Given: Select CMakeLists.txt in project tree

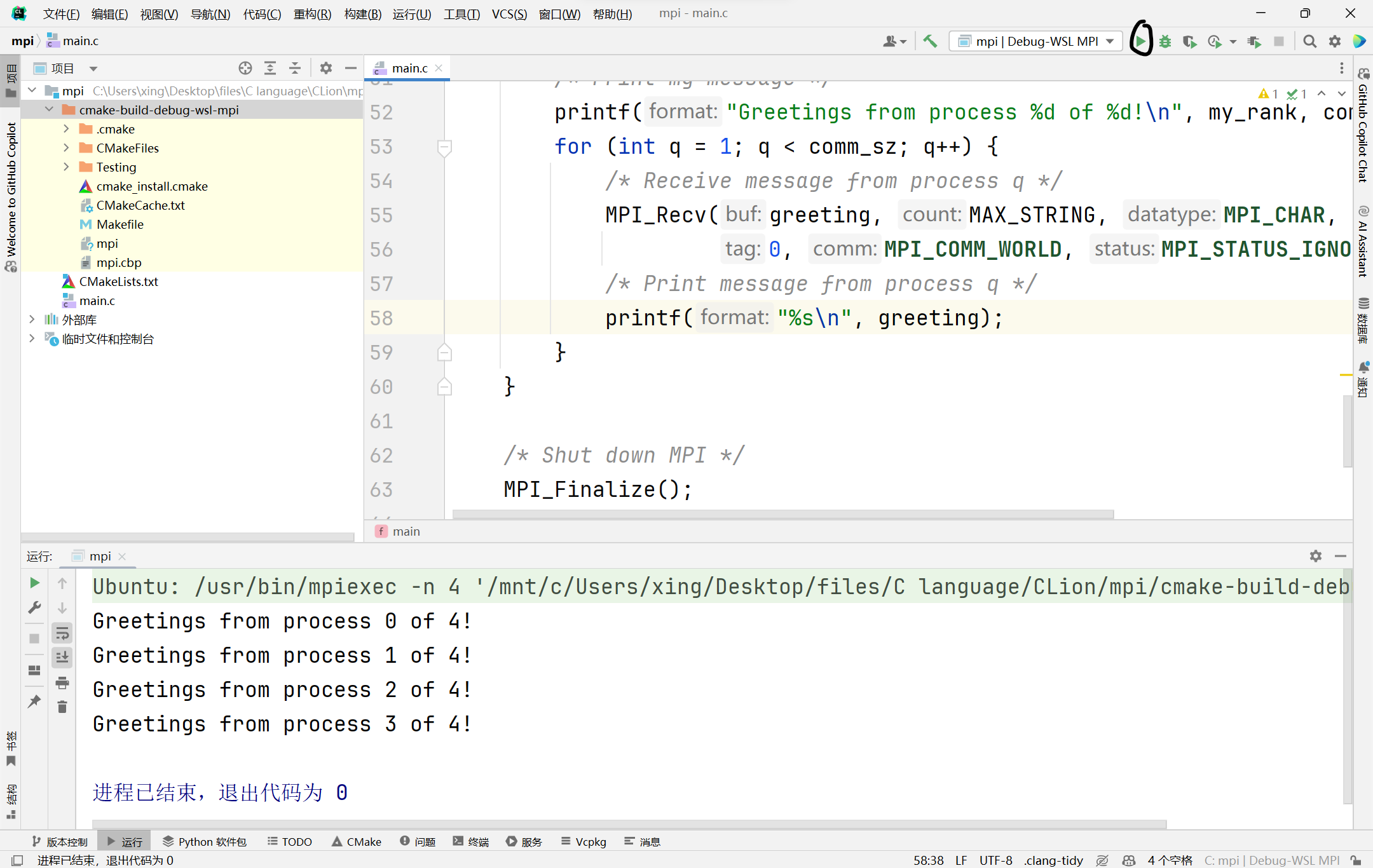Looking at the screenshot, I should (118, 281).
